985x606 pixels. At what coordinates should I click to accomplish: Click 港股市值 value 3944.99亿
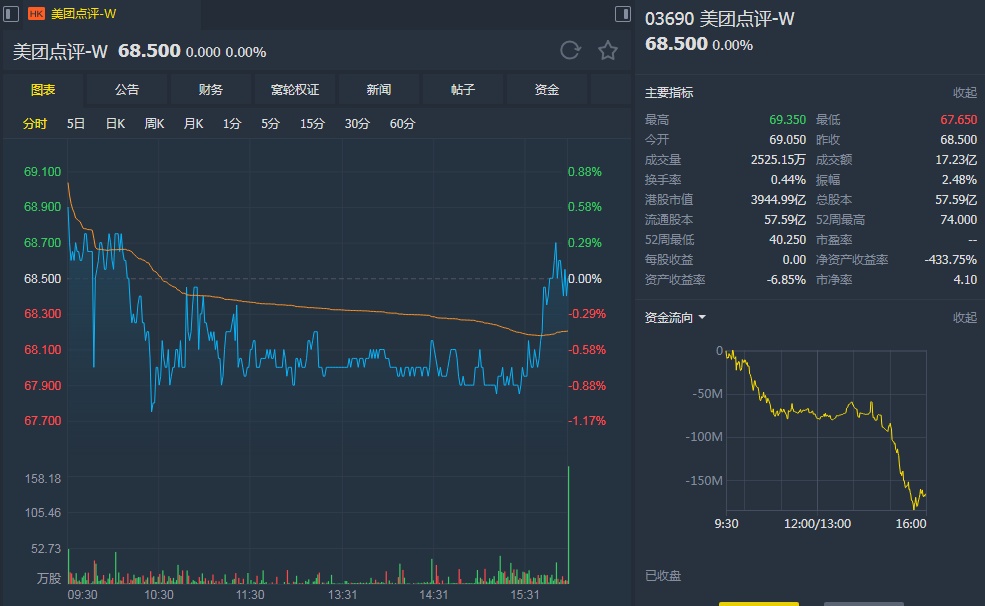(x=778, y=200)
